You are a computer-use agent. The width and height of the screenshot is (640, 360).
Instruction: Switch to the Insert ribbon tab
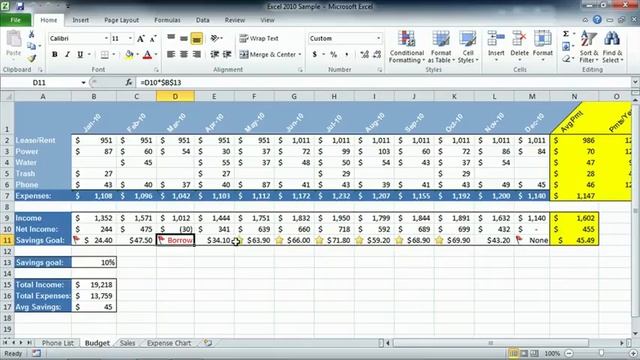80,20
